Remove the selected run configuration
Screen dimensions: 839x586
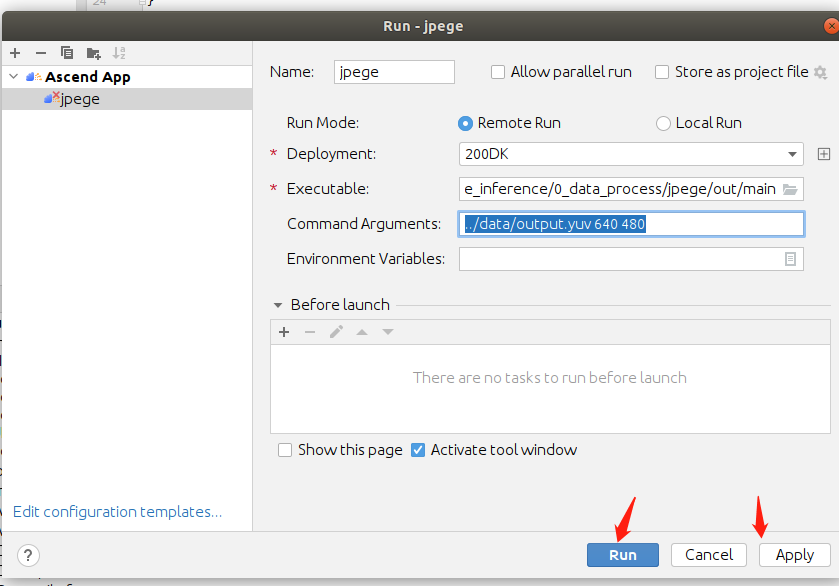click(41, 53)
